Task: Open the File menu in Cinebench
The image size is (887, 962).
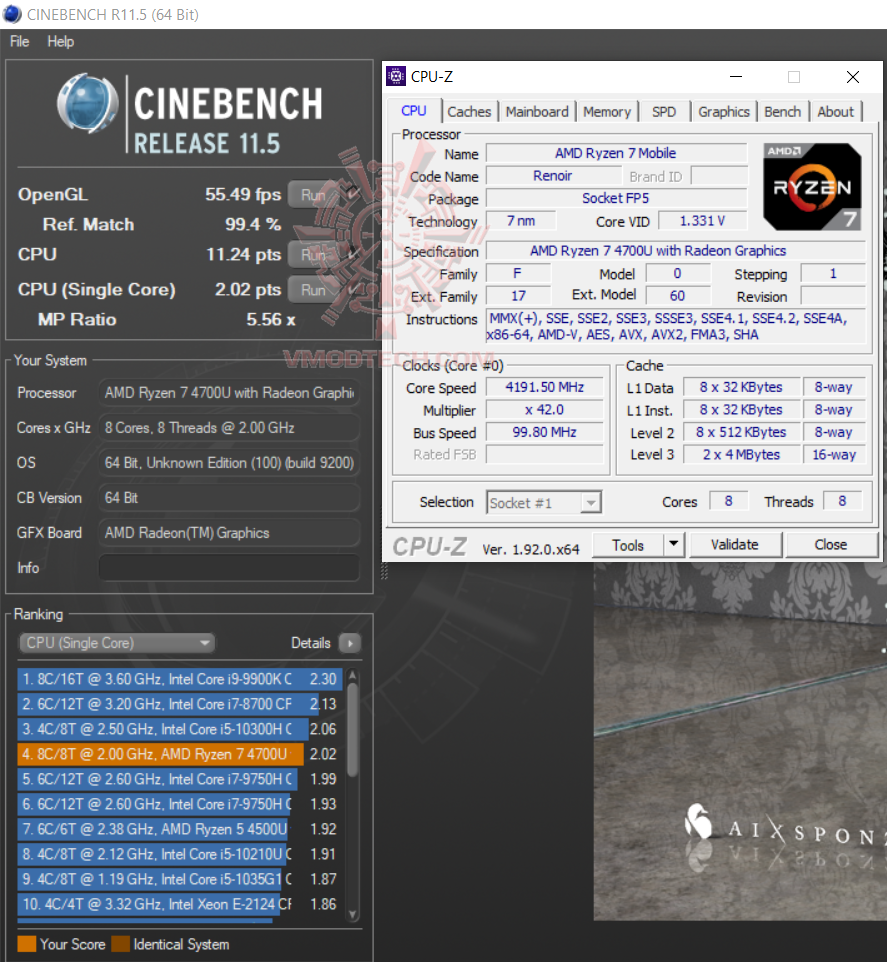Action: [19, 42]
